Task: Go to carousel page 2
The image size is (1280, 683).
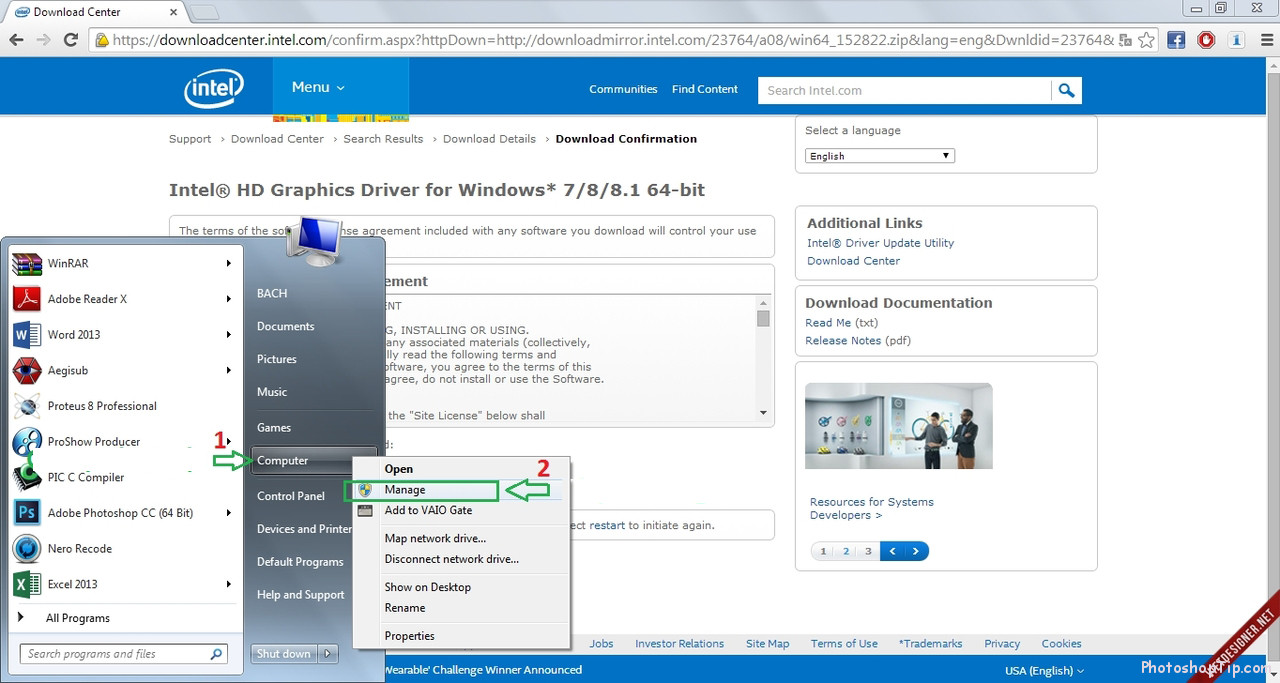Action: click(846, 551)
